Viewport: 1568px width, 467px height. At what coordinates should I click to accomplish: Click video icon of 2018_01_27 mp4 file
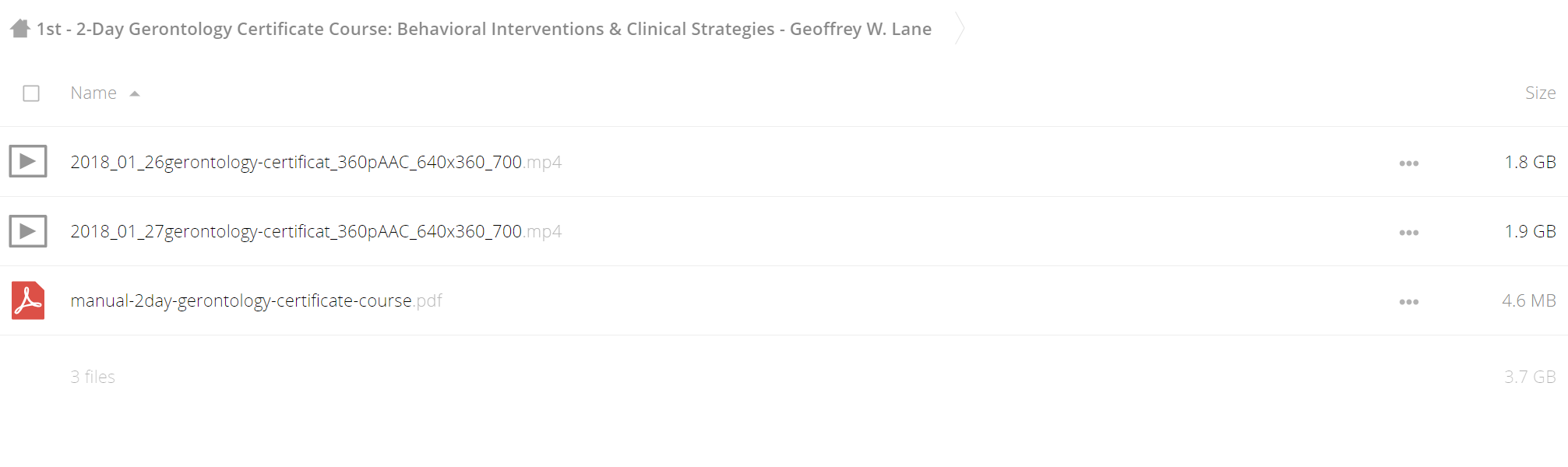[x=28, y=231]
